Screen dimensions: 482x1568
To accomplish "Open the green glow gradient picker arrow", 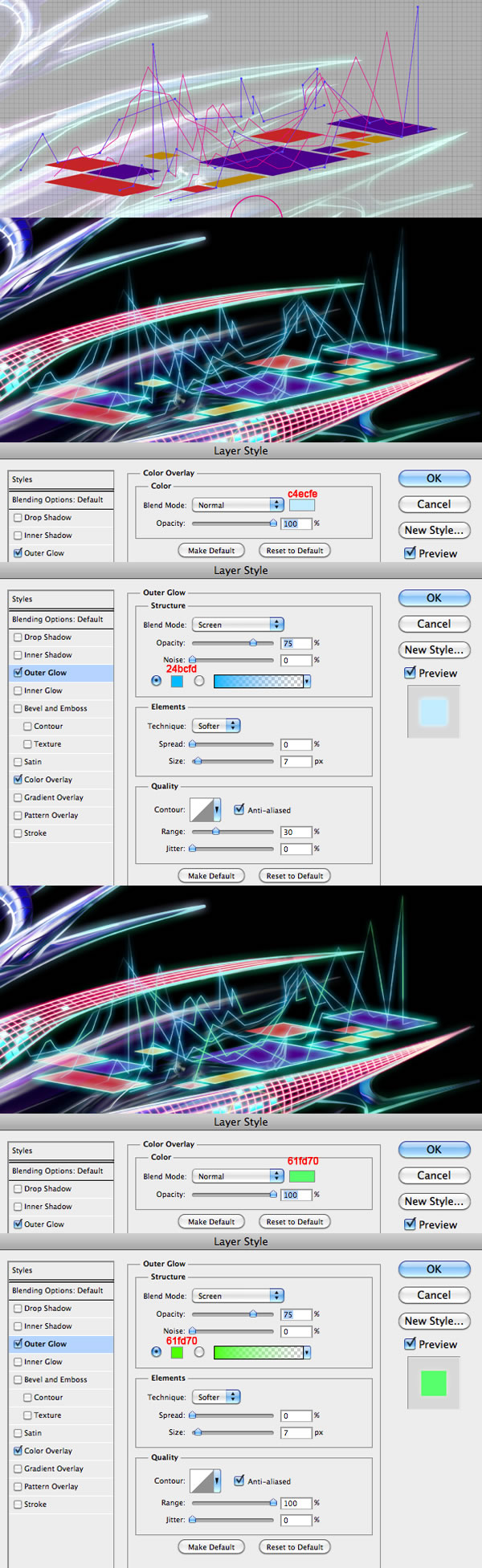I will pyautogui.click(x=307, y=1352).
